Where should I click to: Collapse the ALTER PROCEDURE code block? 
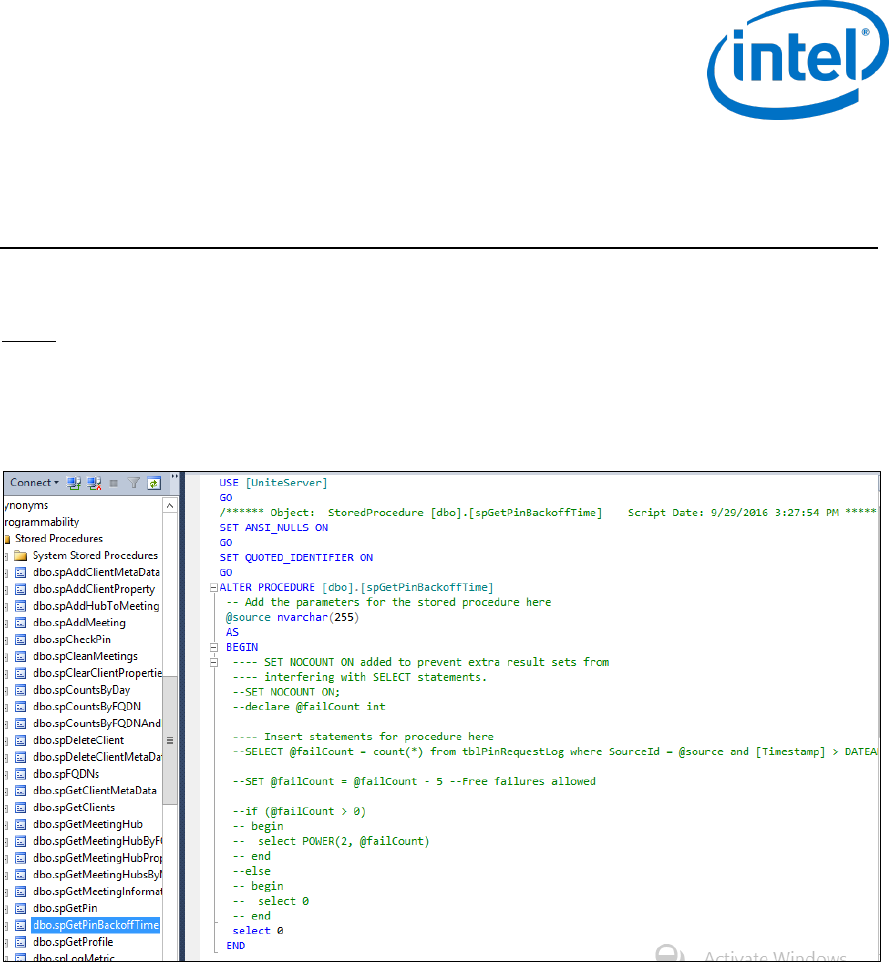[x=213, y=587]
